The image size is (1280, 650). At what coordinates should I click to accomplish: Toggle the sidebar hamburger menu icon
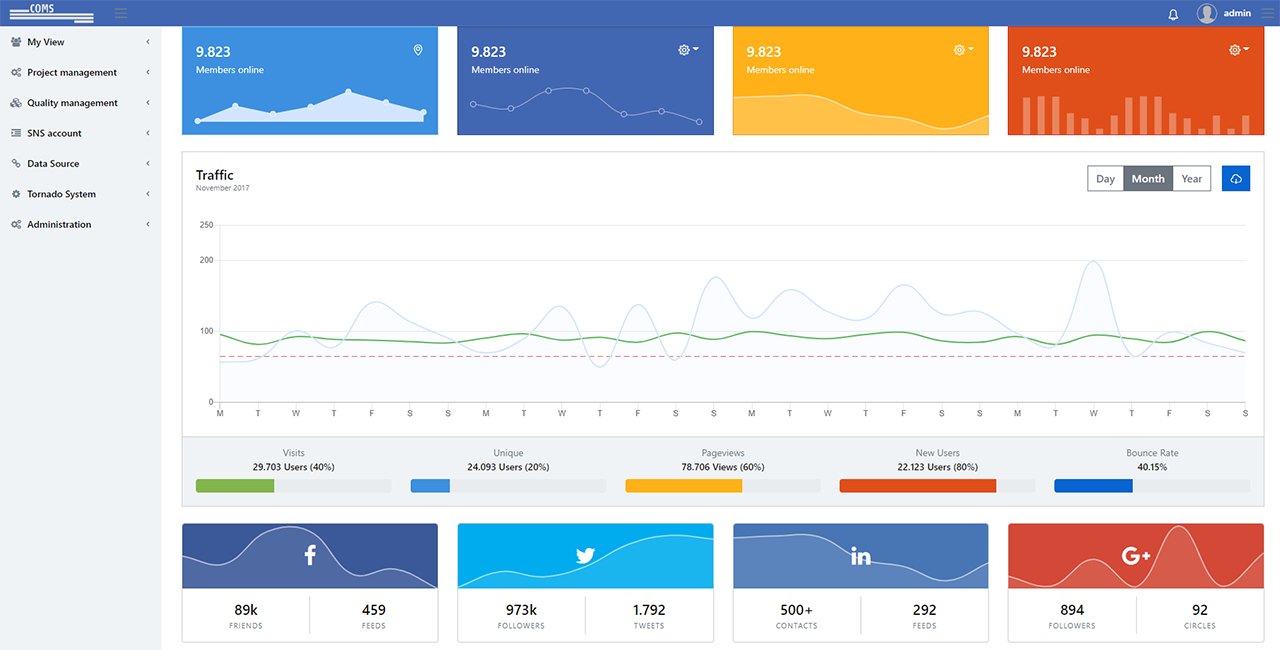(121, 13)
